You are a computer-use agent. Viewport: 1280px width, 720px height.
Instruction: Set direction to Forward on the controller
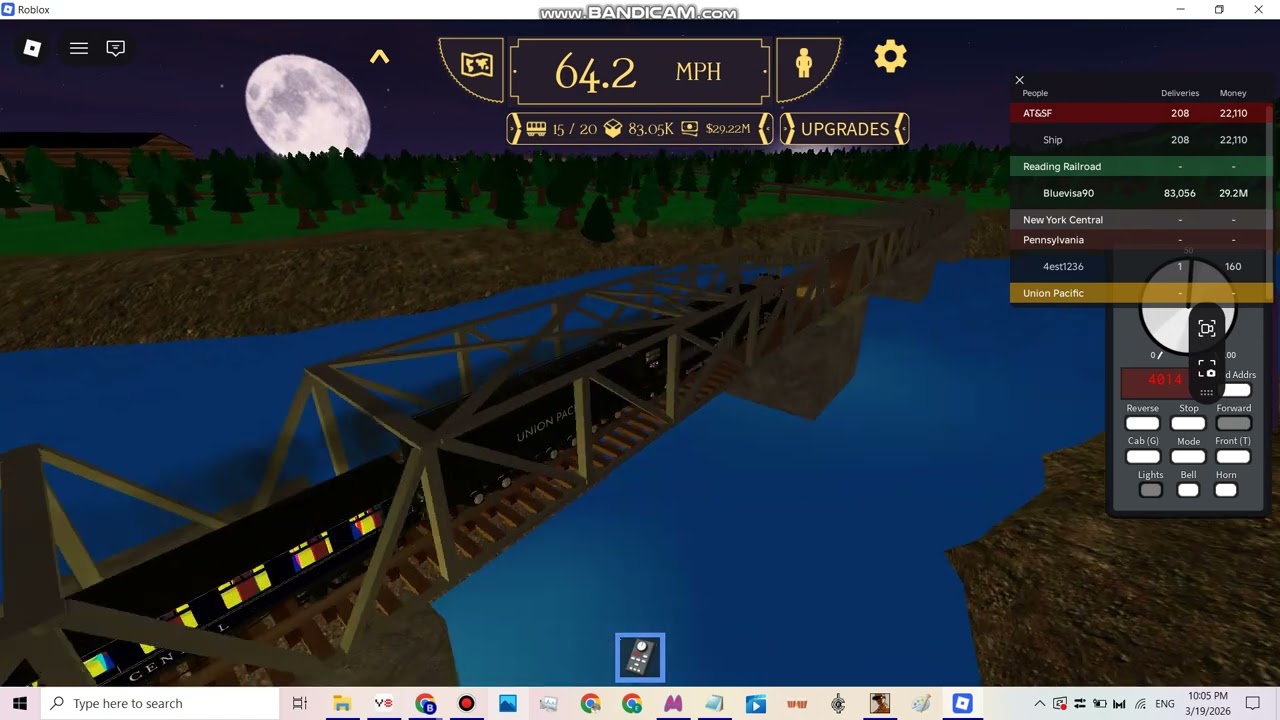point(1233,423)
